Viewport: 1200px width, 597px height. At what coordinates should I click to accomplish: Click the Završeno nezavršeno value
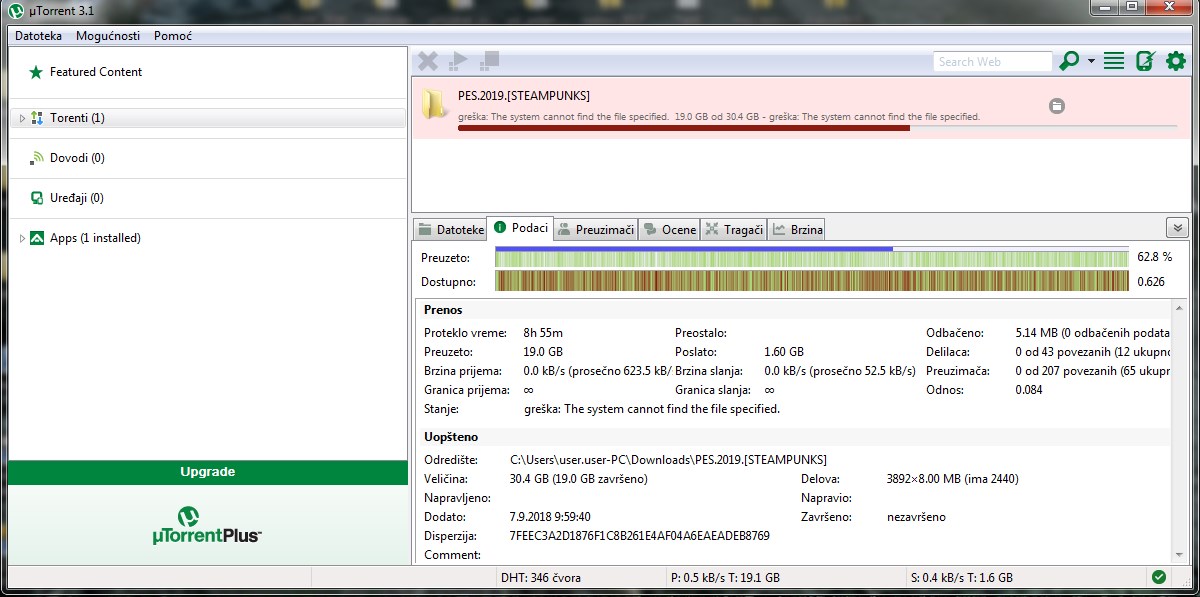916,517
